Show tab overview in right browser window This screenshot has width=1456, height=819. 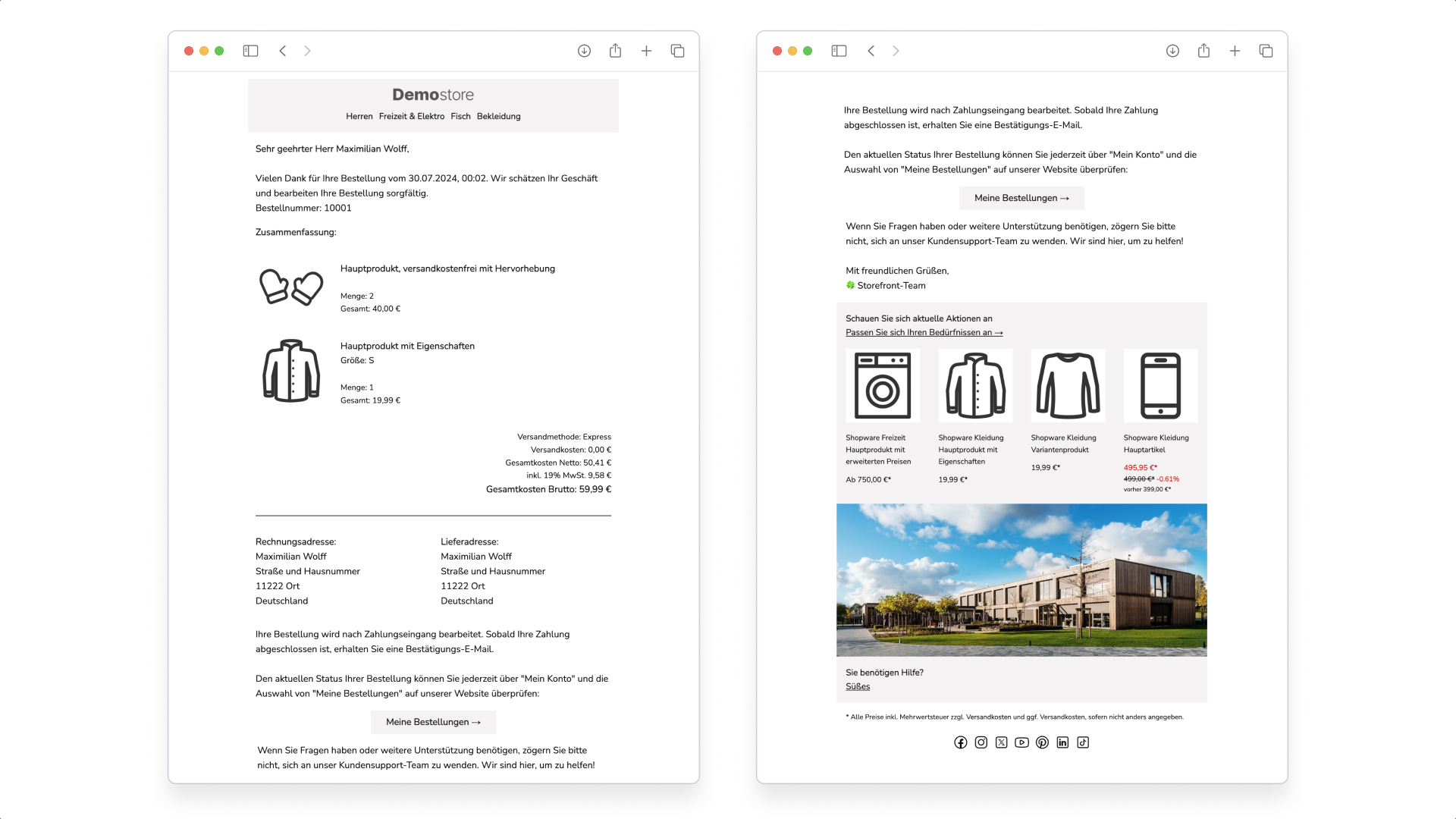(1266, 51)
